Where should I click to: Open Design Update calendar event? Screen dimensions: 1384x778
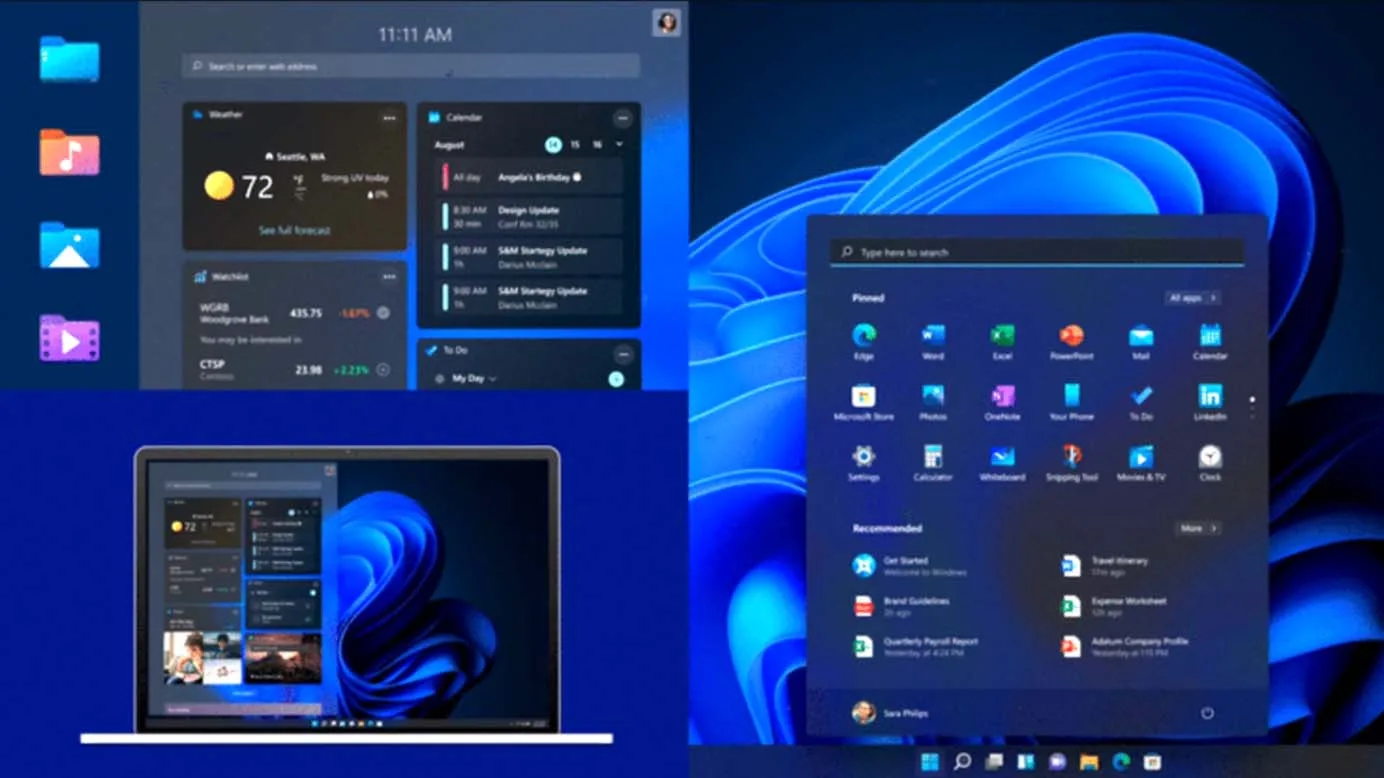[x=532, y=216]
